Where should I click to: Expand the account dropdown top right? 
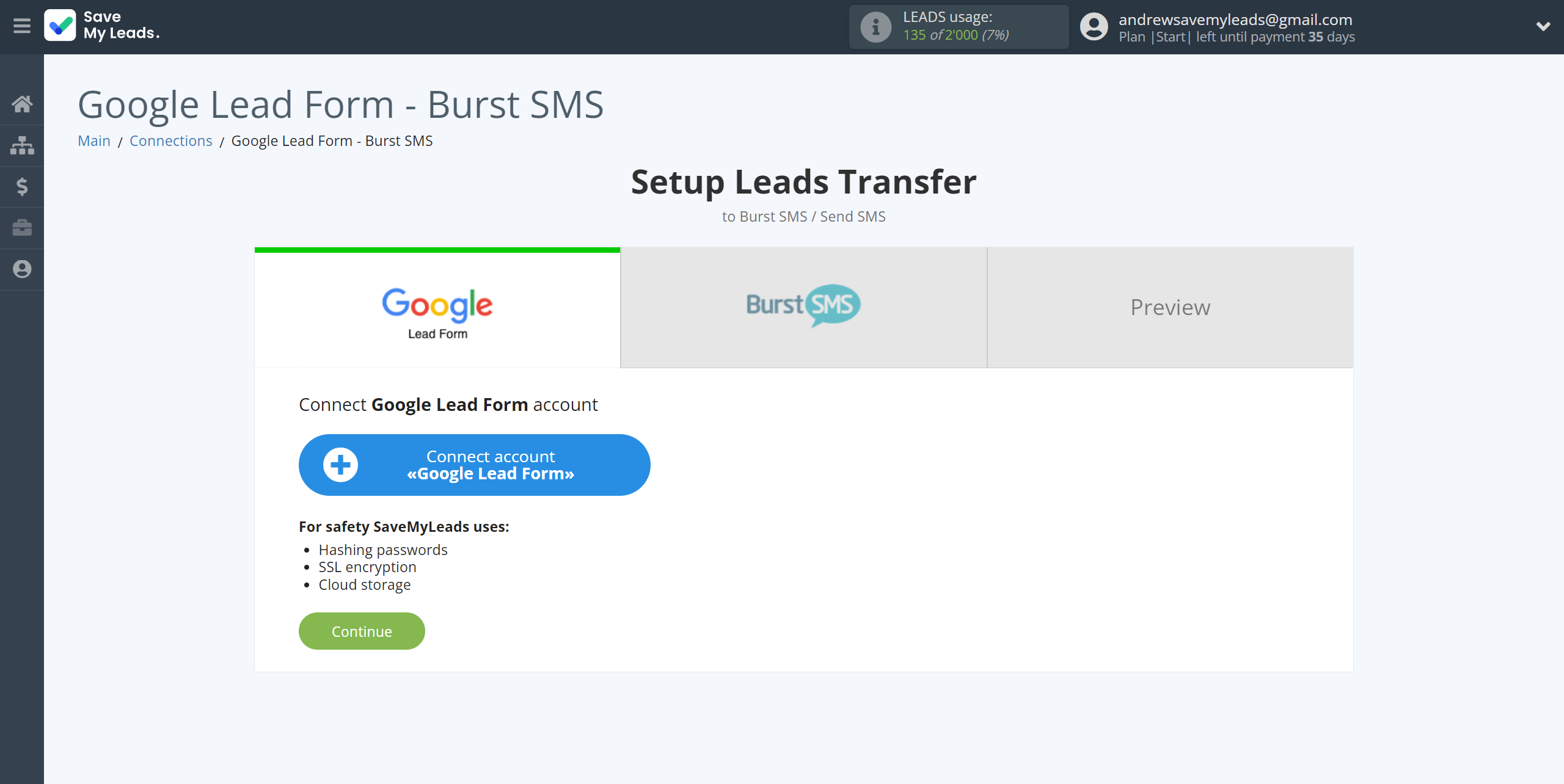point(1543,26)
